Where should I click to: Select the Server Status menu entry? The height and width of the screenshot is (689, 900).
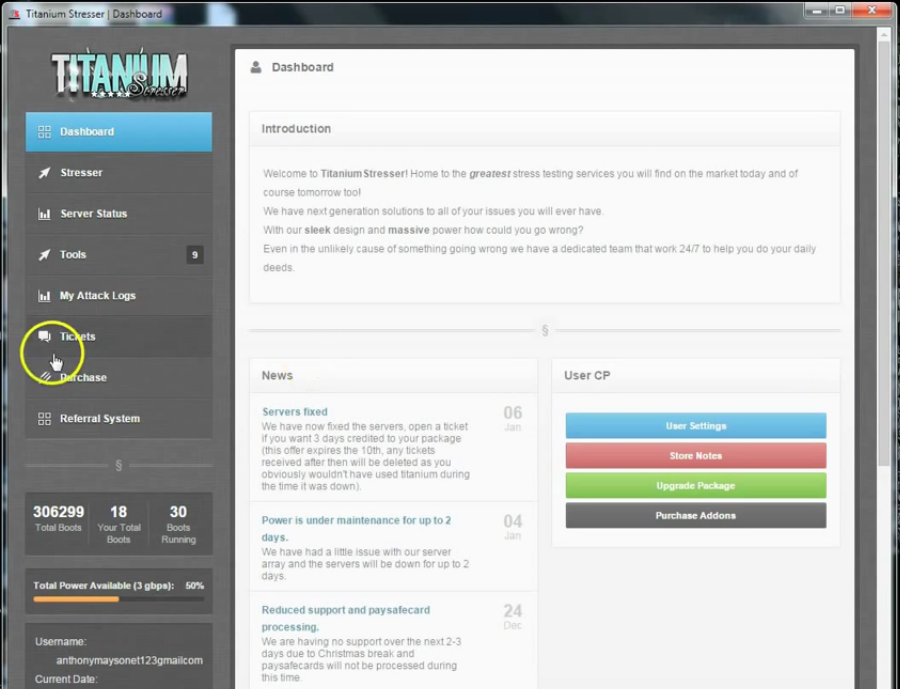[x=93, y=214]
